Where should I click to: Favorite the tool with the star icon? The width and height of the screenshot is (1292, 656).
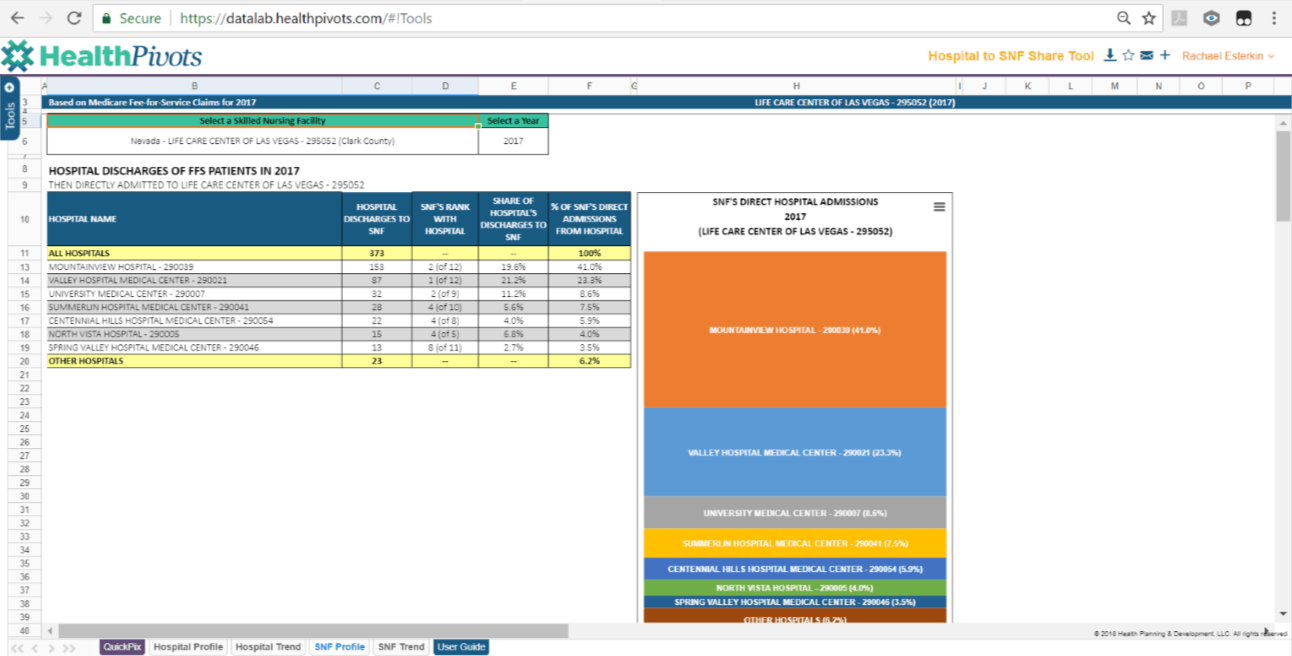[1128, 56]
